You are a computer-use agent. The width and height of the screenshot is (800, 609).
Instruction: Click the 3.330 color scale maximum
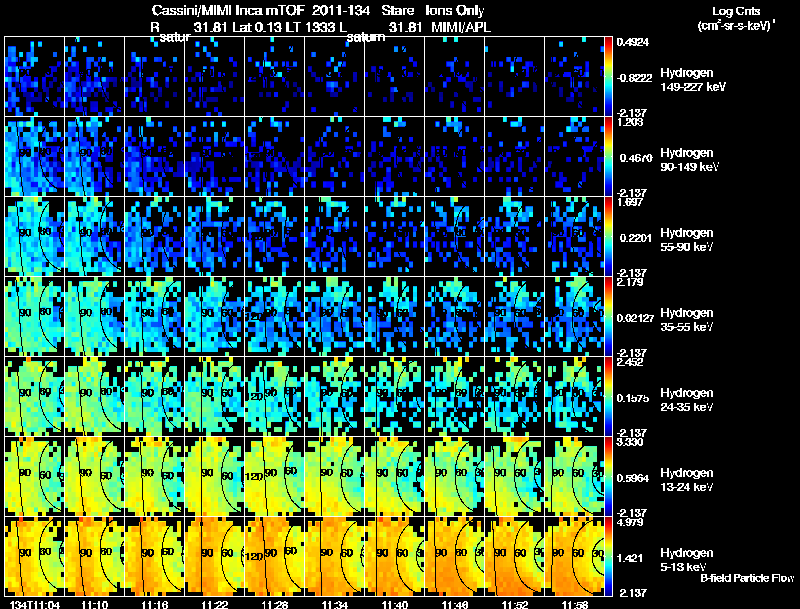click(630, 442)
